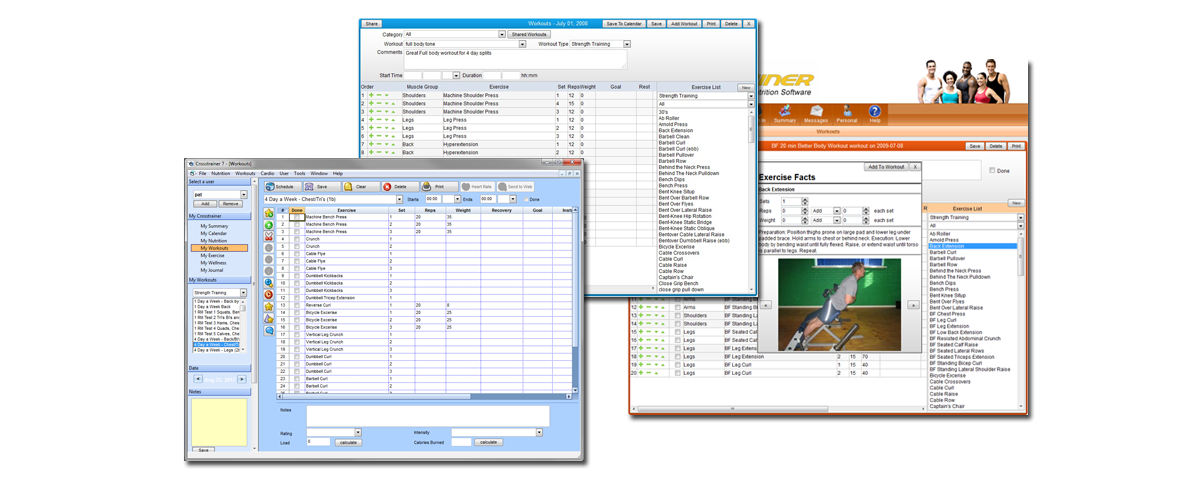Click the green plus icon in the side icon column
This screenshot has height=500, width=1200.
(x=269, y=225)
